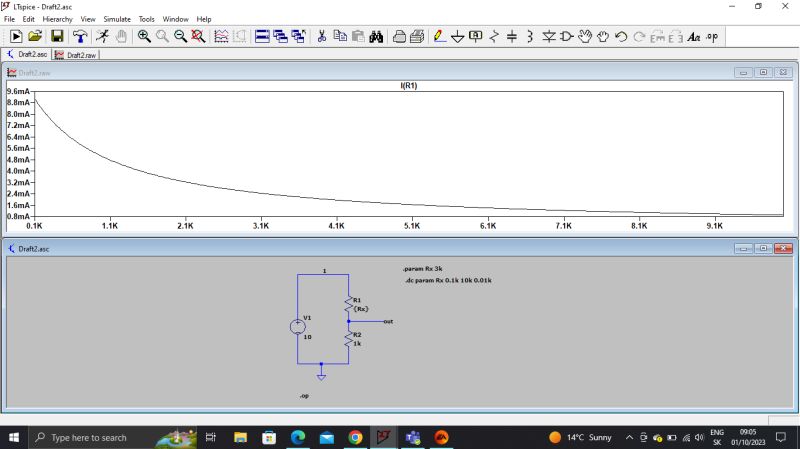Select the drag hand tool
The image size is (800, 449).
click(603, 36)
